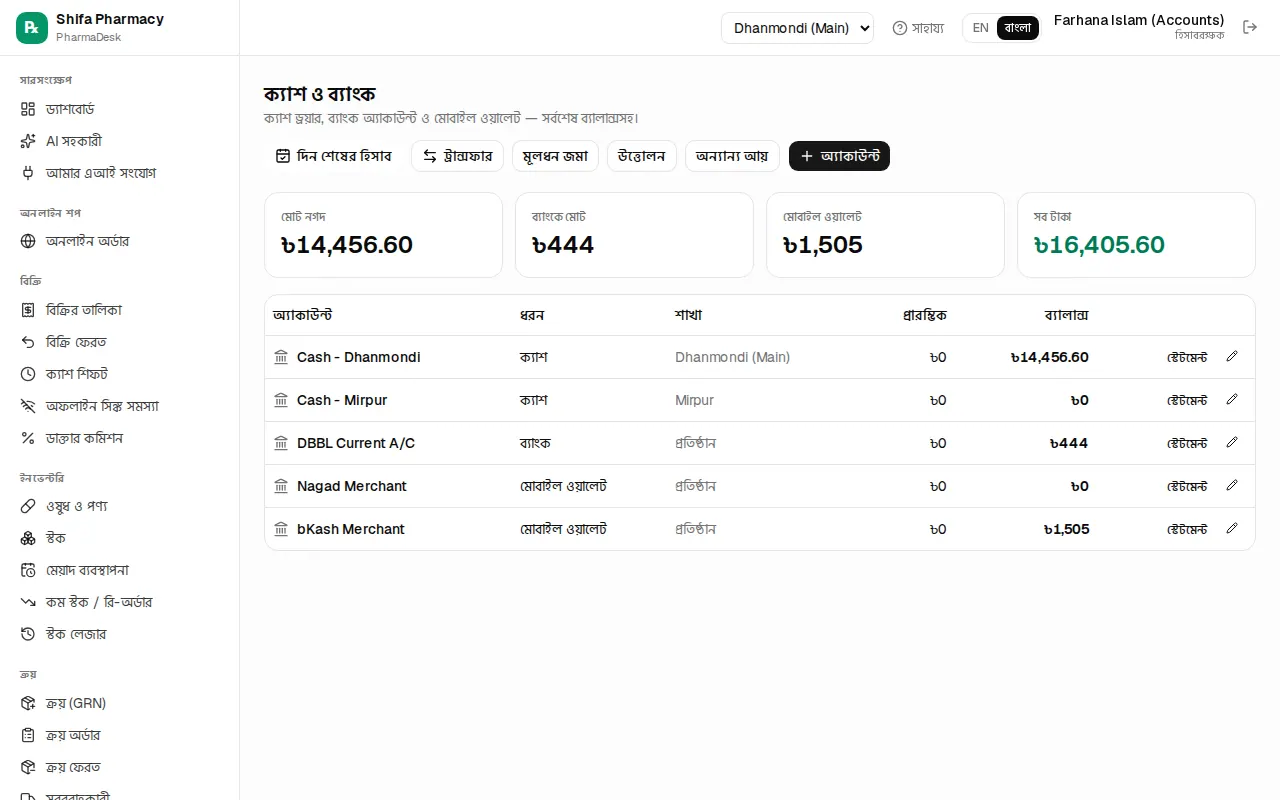Open the Dhanmondi (Main) branch dropdown

tap(797, 28)
